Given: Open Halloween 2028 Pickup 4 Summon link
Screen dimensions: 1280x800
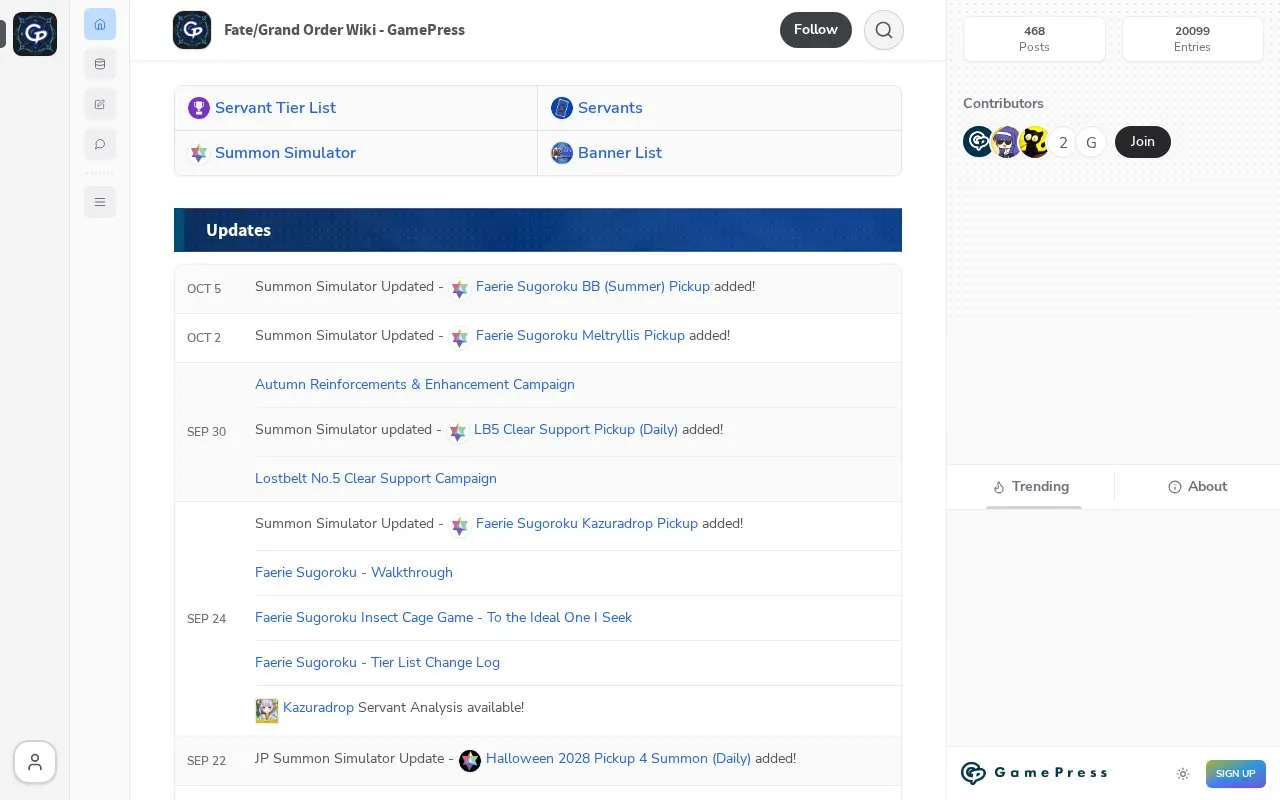Looking at the screenshot, I should coord(618,759).
